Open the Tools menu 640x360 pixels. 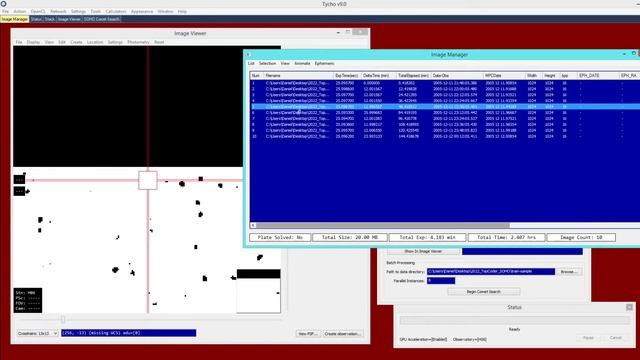96,11
